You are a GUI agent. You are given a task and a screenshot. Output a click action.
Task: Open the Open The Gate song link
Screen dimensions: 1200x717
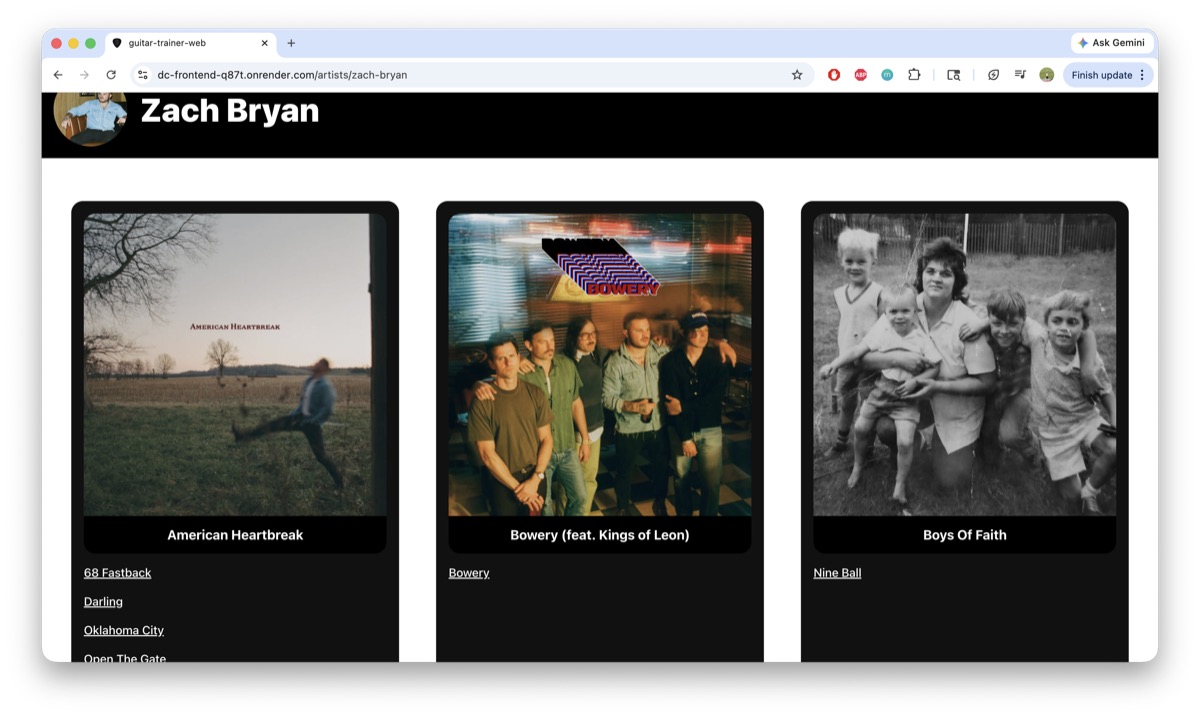(125, 657)
